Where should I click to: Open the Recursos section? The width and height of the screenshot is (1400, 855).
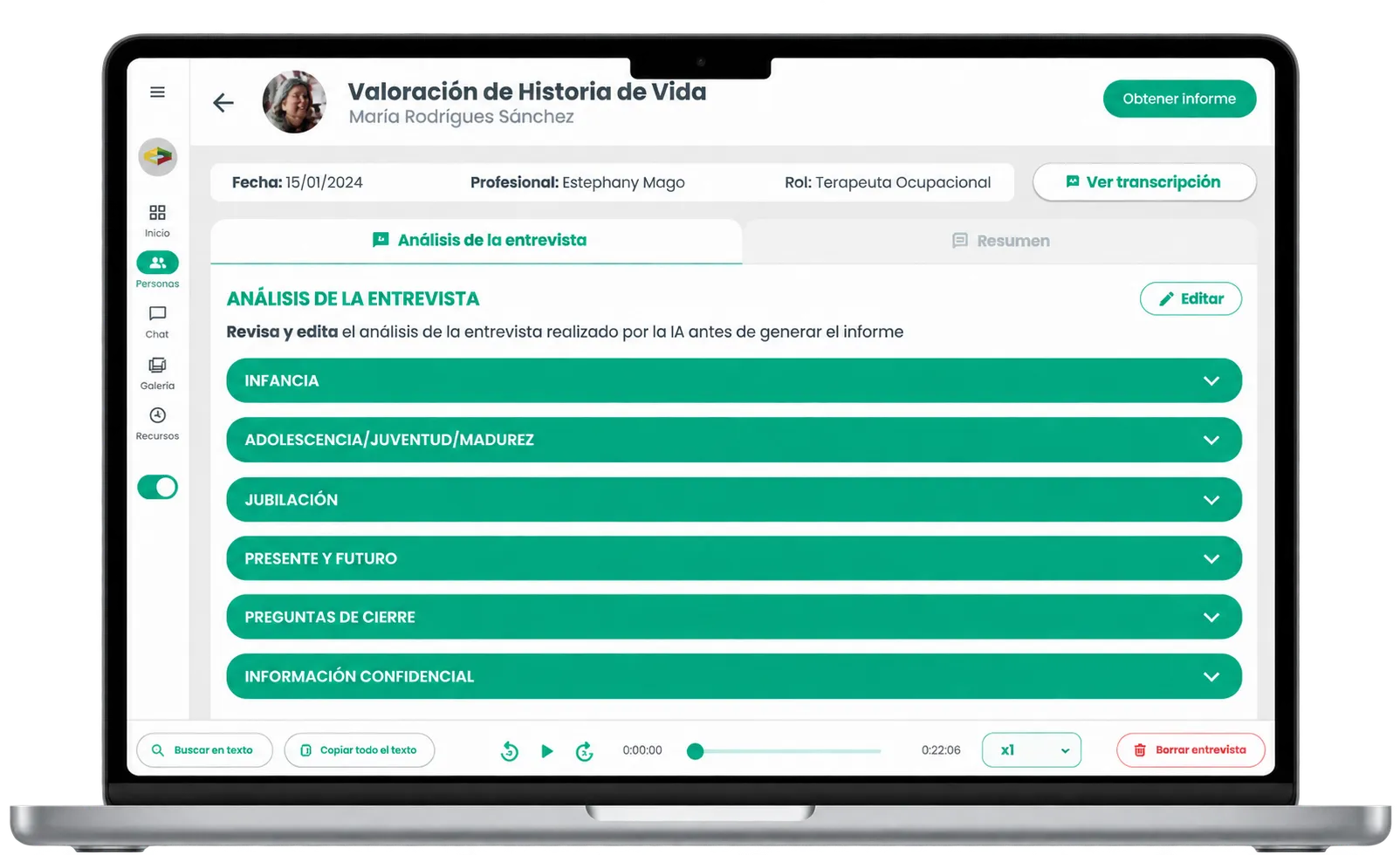[x=157, y=424]
